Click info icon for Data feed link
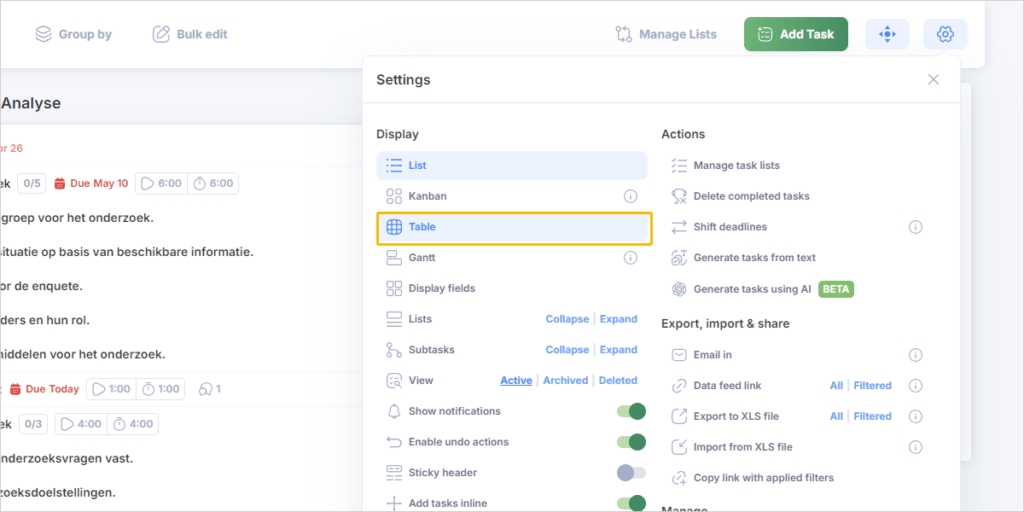The height and width of the screenshot is (512, 1024). pyautogui.click(x=915, y=386)
